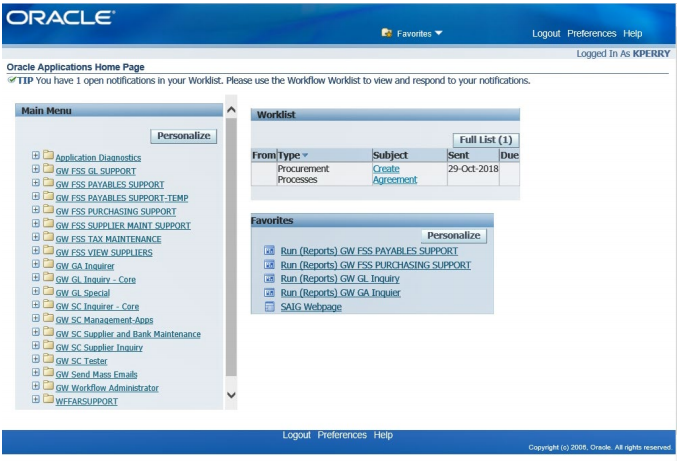Expand the GW GL Special node
The image size is (682, 461).
36,291
